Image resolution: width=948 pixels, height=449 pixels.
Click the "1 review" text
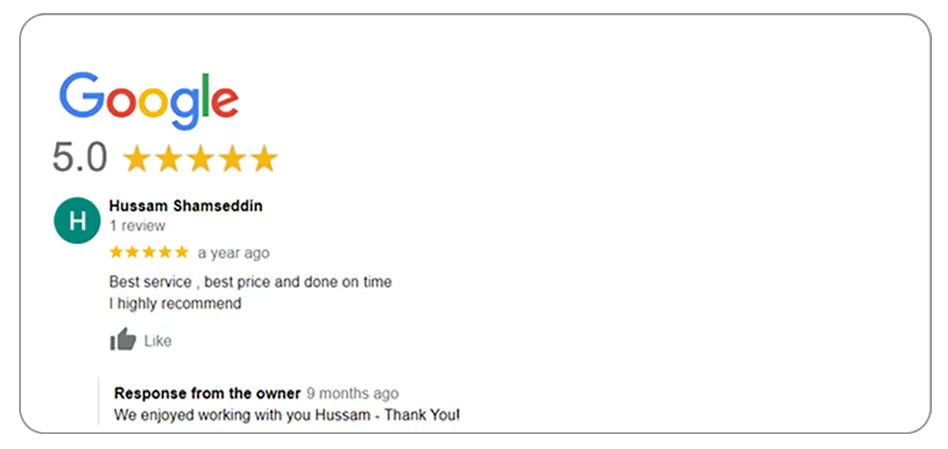(137, 226)
